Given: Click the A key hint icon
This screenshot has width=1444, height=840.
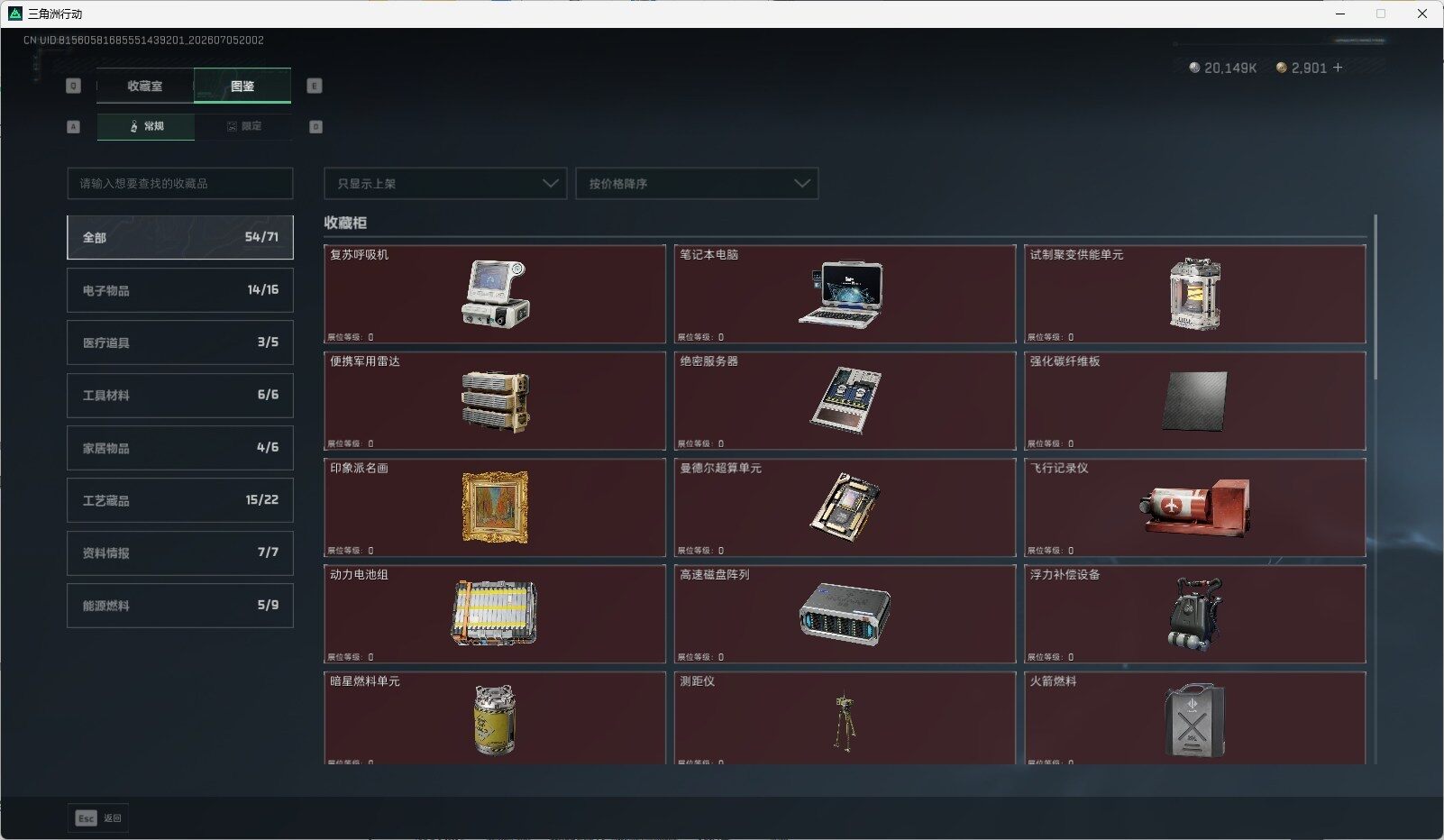Looking at the screenshot, I should point(74,126).
